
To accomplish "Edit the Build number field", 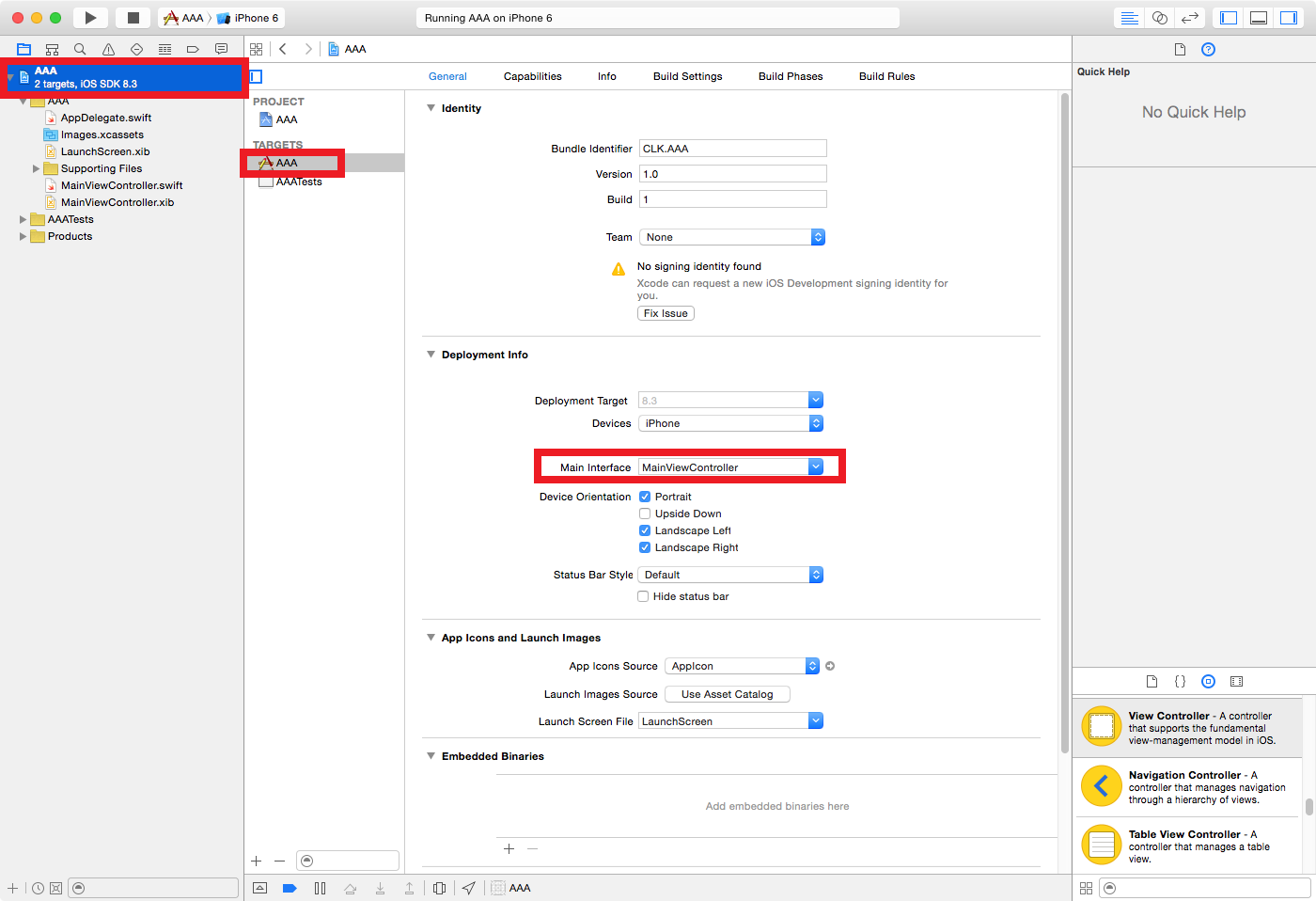I will (x=733, y=199).
